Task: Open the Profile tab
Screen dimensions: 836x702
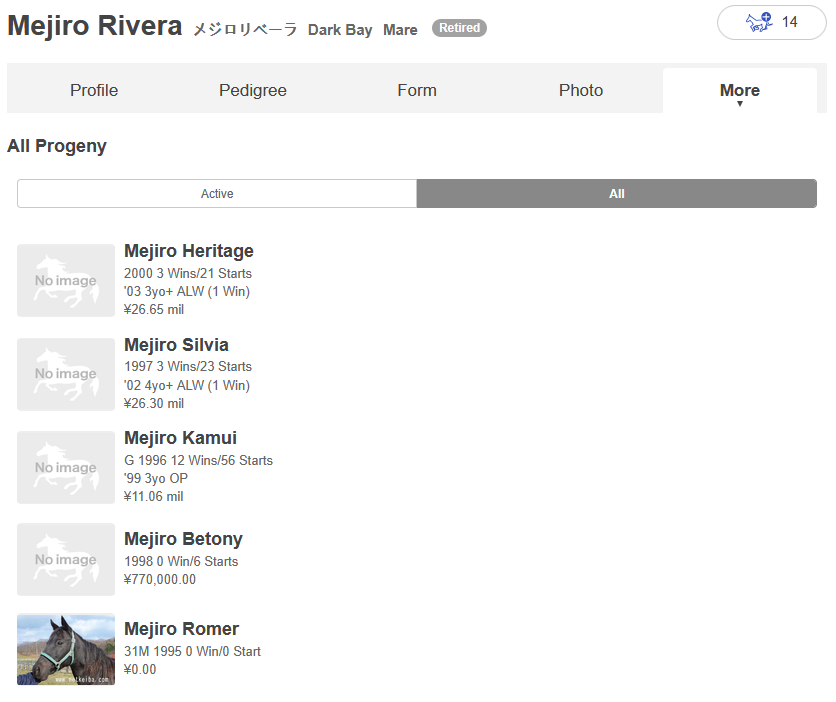Action: (94, 90)
